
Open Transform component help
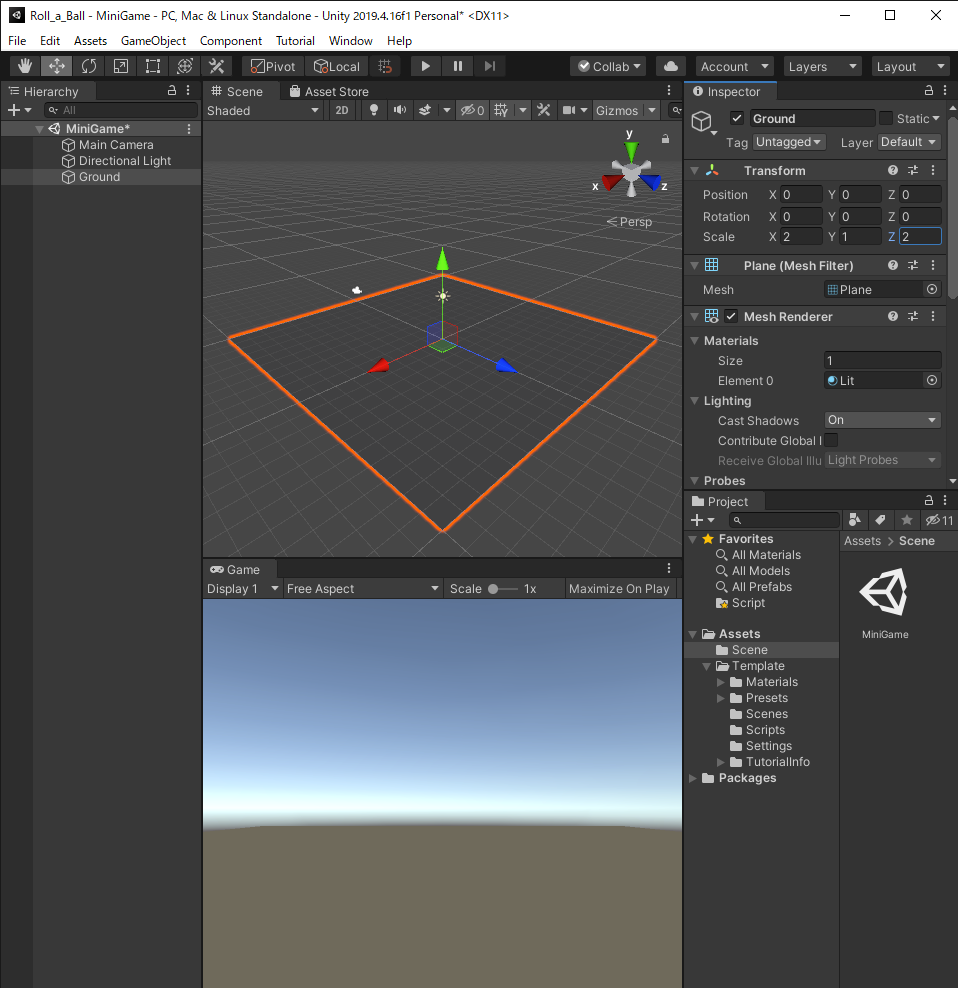click(893, 170)
